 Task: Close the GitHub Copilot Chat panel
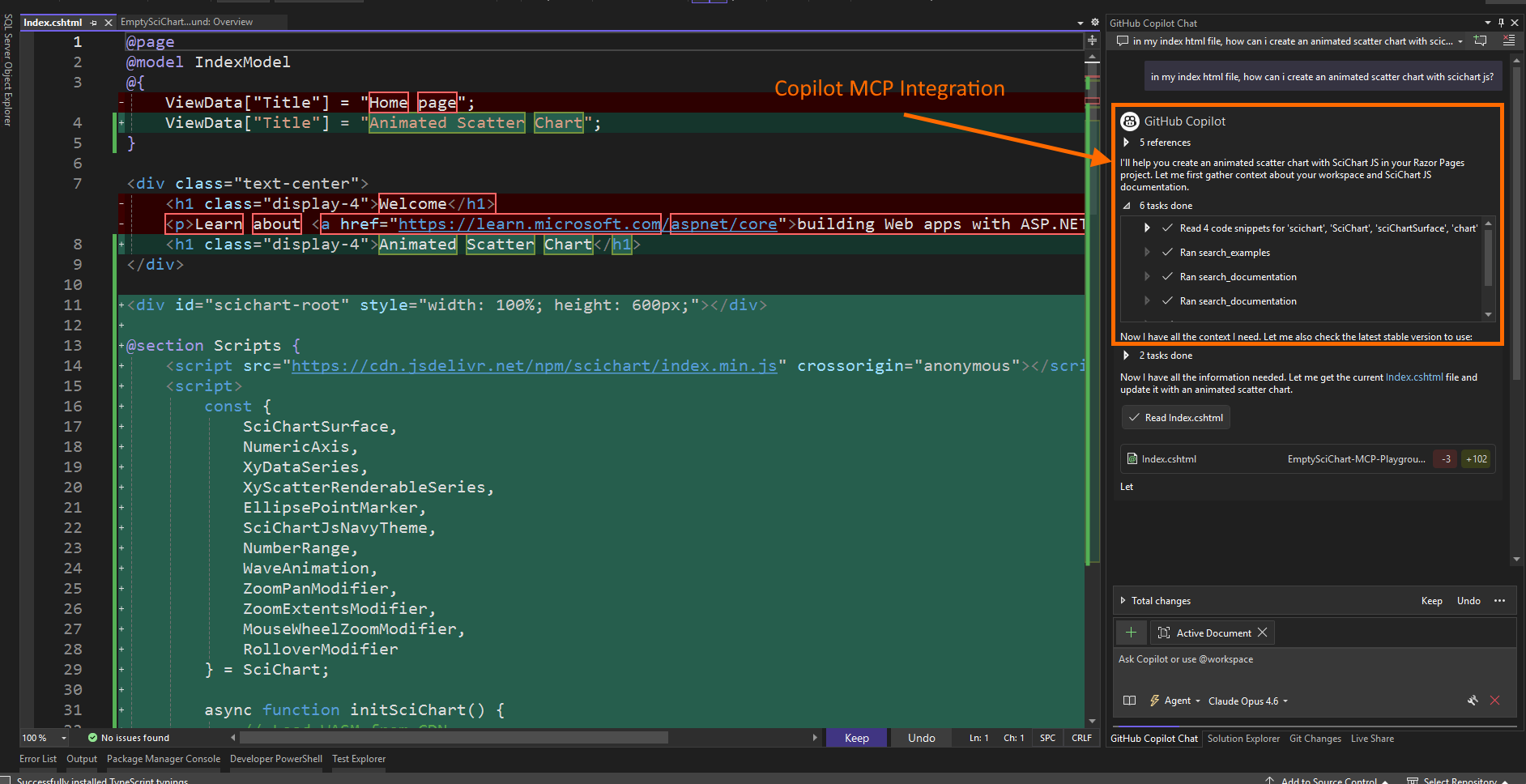(x=1515, y=23)
